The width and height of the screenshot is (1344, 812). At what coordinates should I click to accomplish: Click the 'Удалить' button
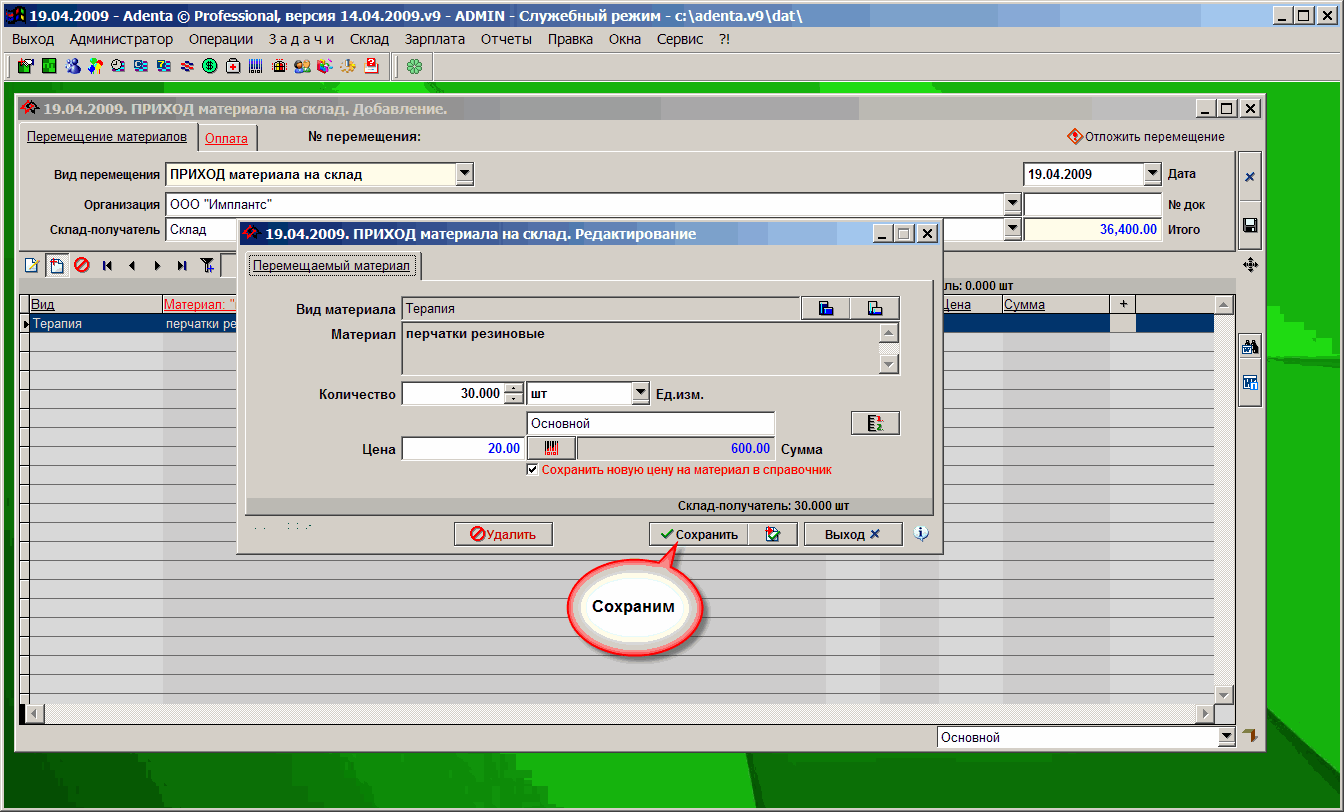[x=503, y=534]
